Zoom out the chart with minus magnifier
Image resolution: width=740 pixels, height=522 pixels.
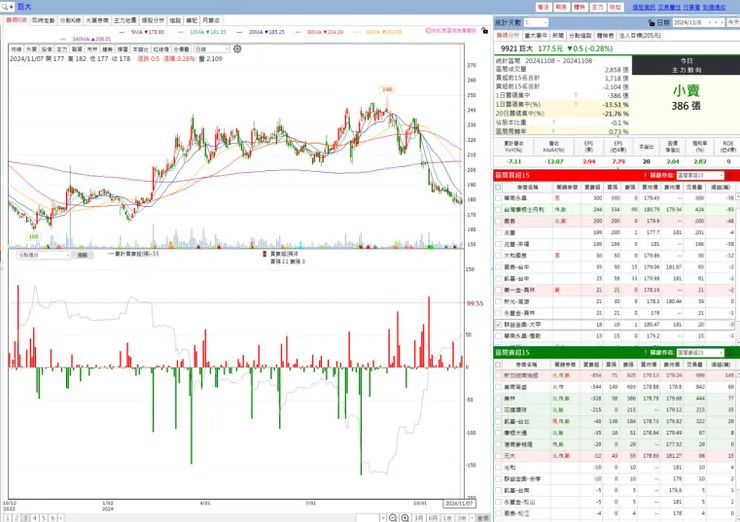pyautogui.click(x=393, y=518)
